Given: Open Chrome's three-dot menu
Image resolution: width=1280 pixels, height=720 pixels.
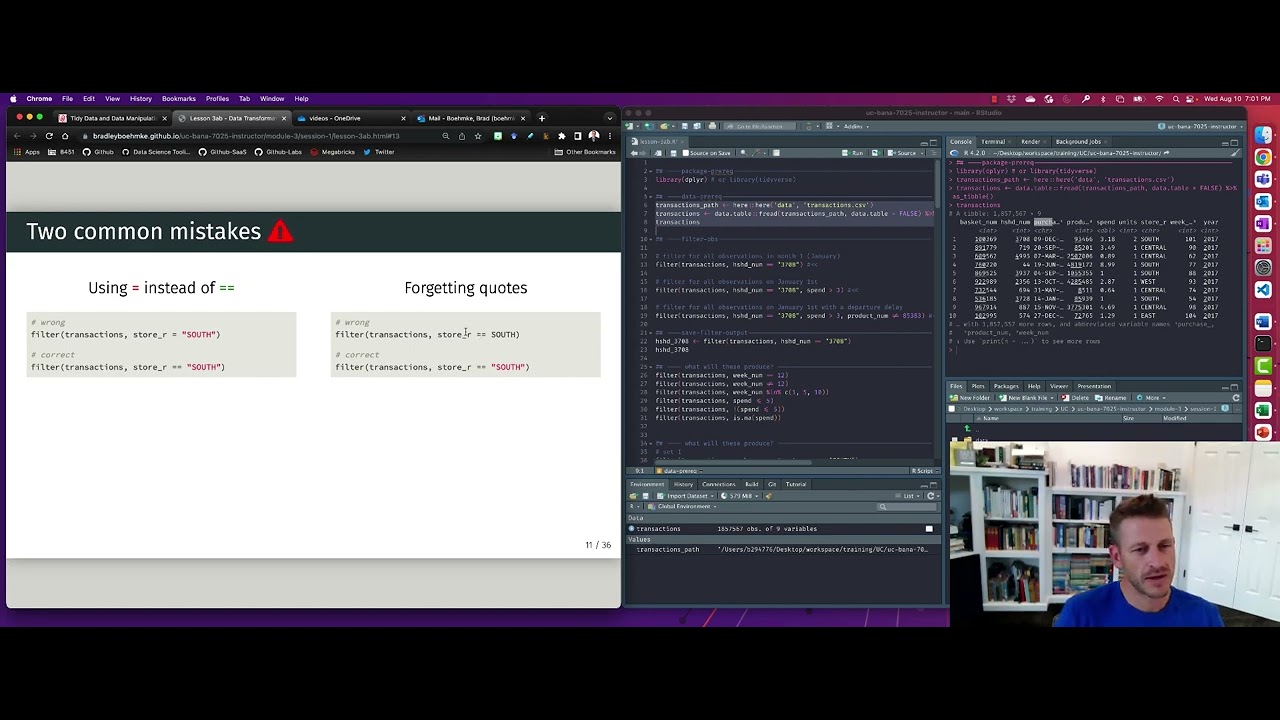Looking at the screenshot, I should click(610, 136).
